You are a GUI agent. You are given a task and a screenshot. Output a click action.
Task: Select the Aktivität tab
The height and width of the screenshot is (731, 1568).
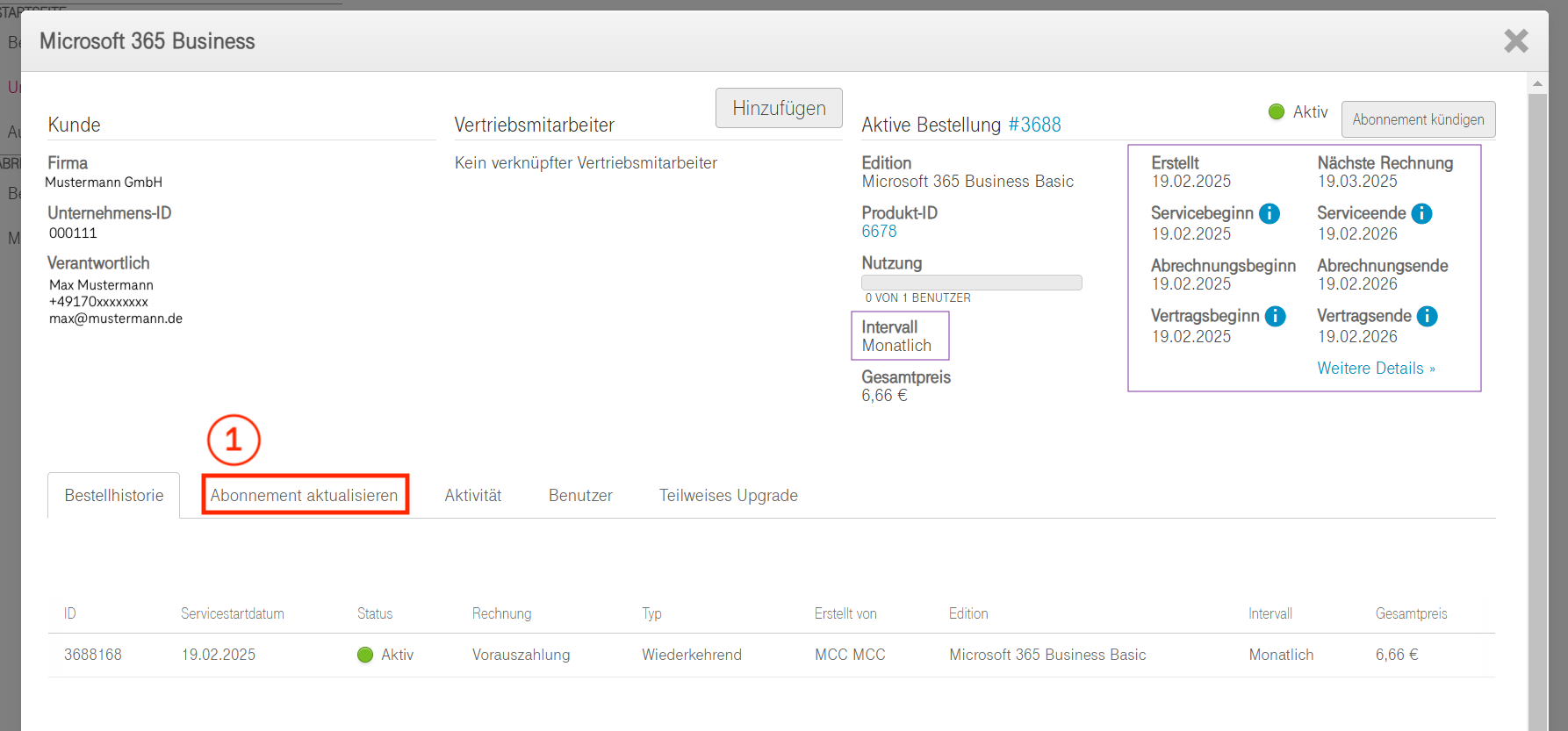[472, 496]
